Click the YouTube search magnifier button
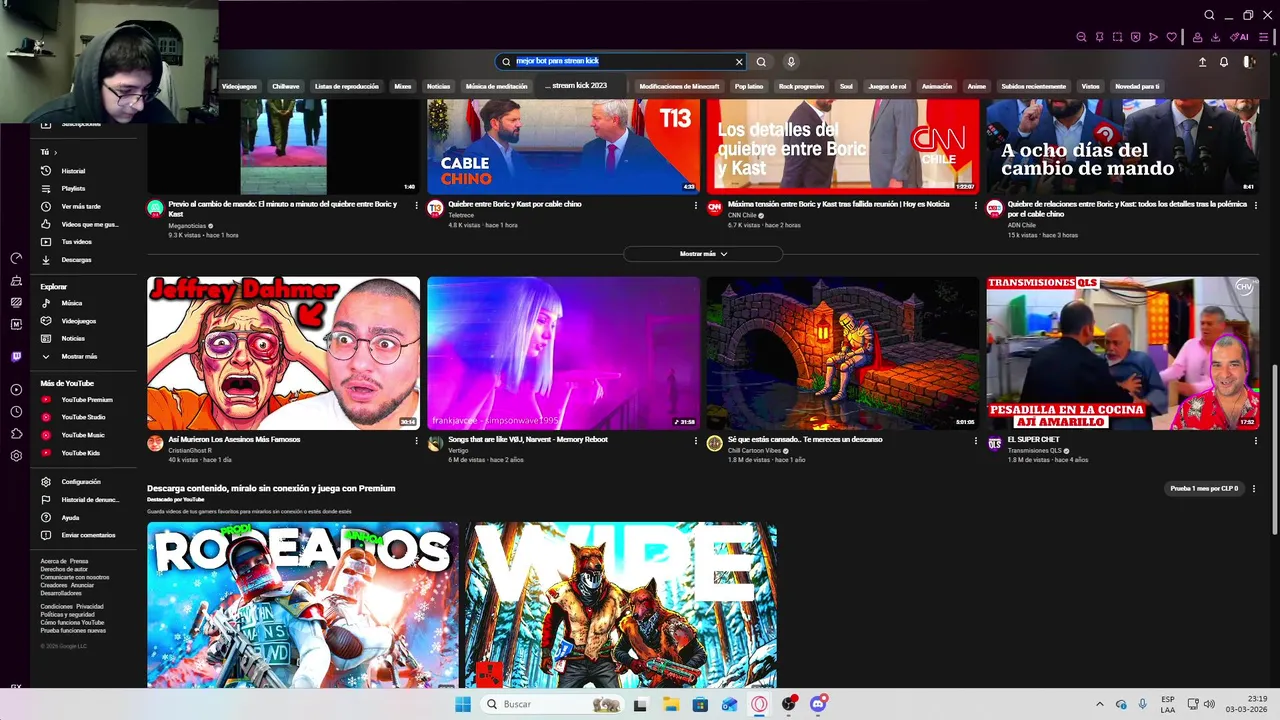The width and height of the screenshot is (1280, 720). 761,62
